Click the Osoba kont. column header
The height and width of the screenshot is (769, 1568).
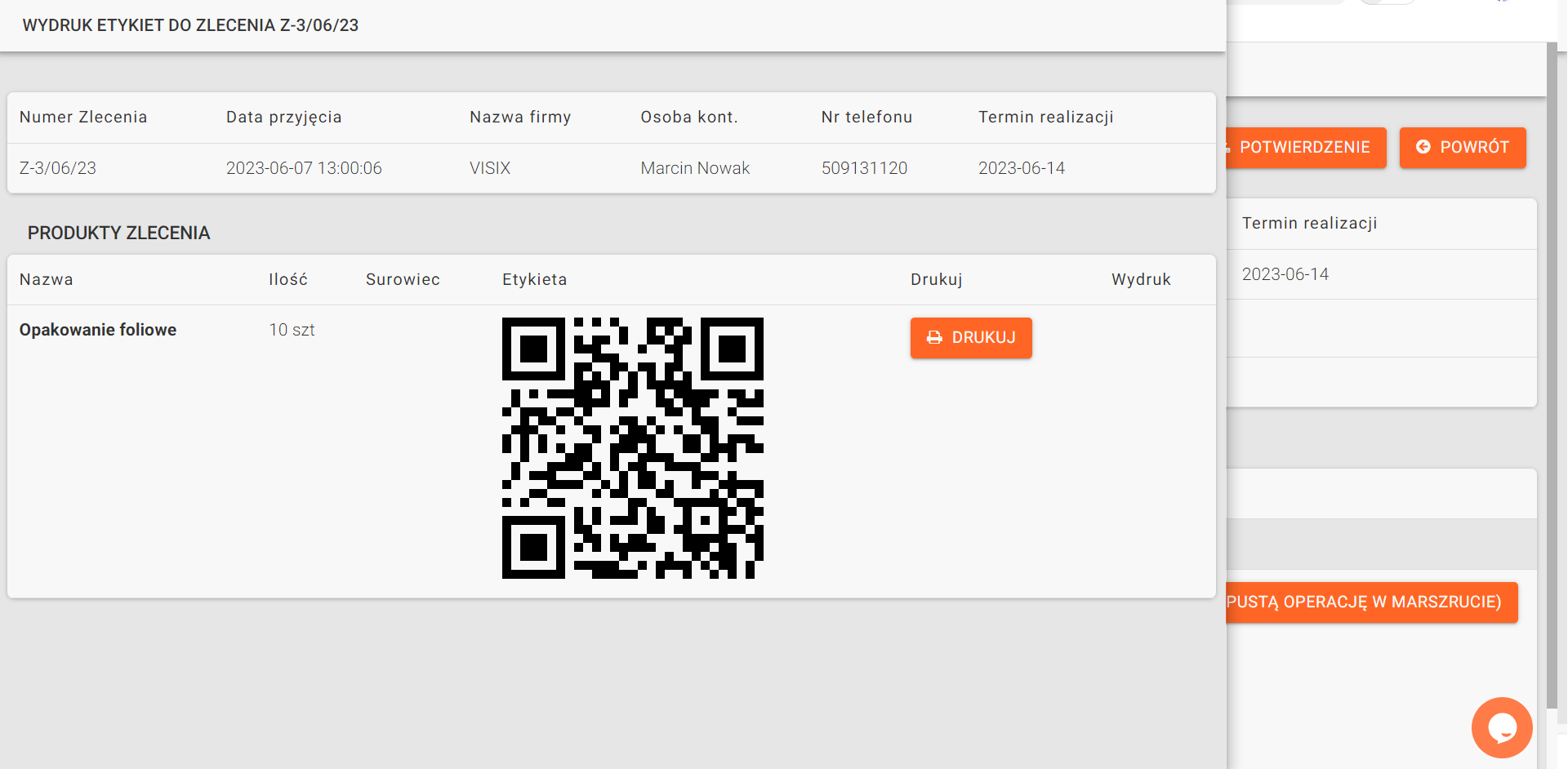pyautogui.click(x=688, y=118)
